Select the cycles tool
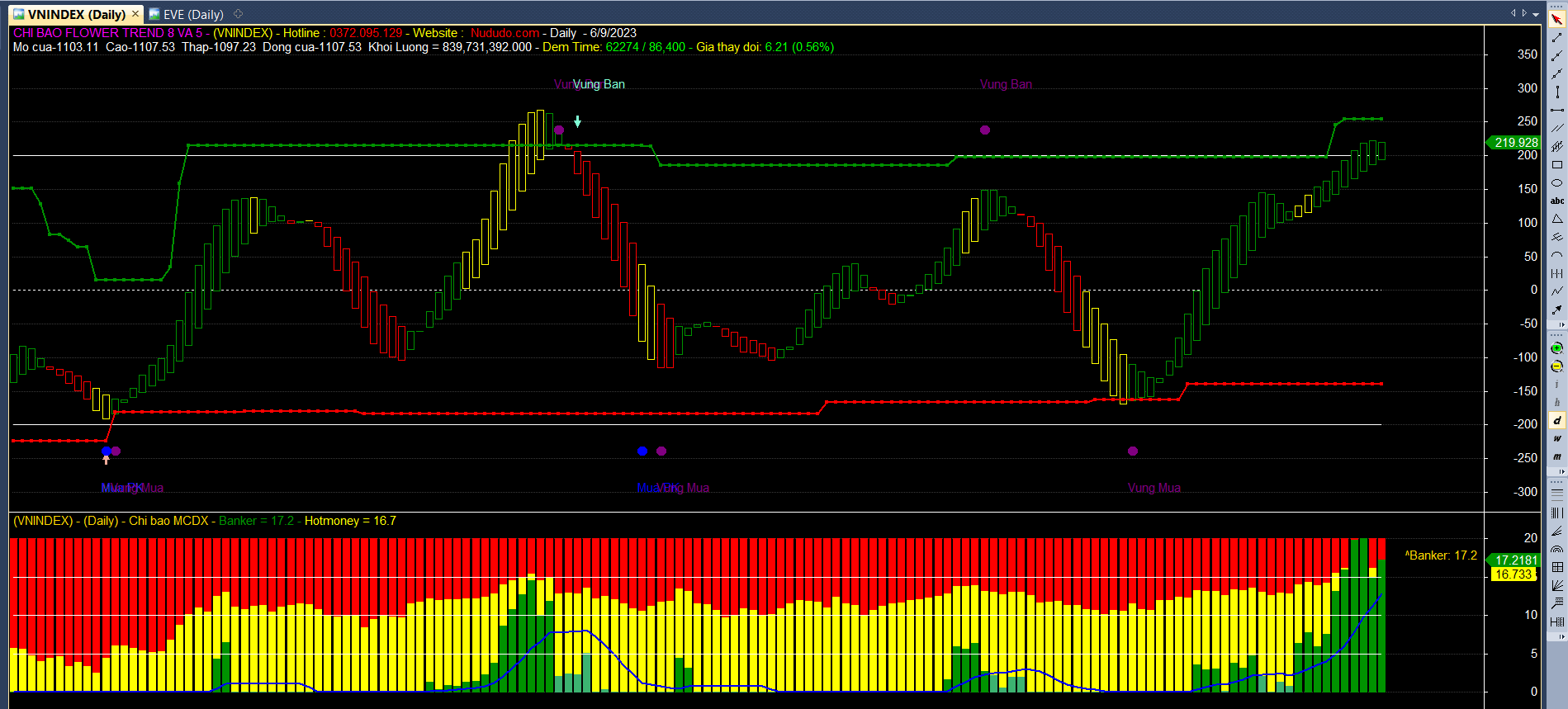Image resolution: width=1568 pixels, height=709 pixels. (1557, 273)
